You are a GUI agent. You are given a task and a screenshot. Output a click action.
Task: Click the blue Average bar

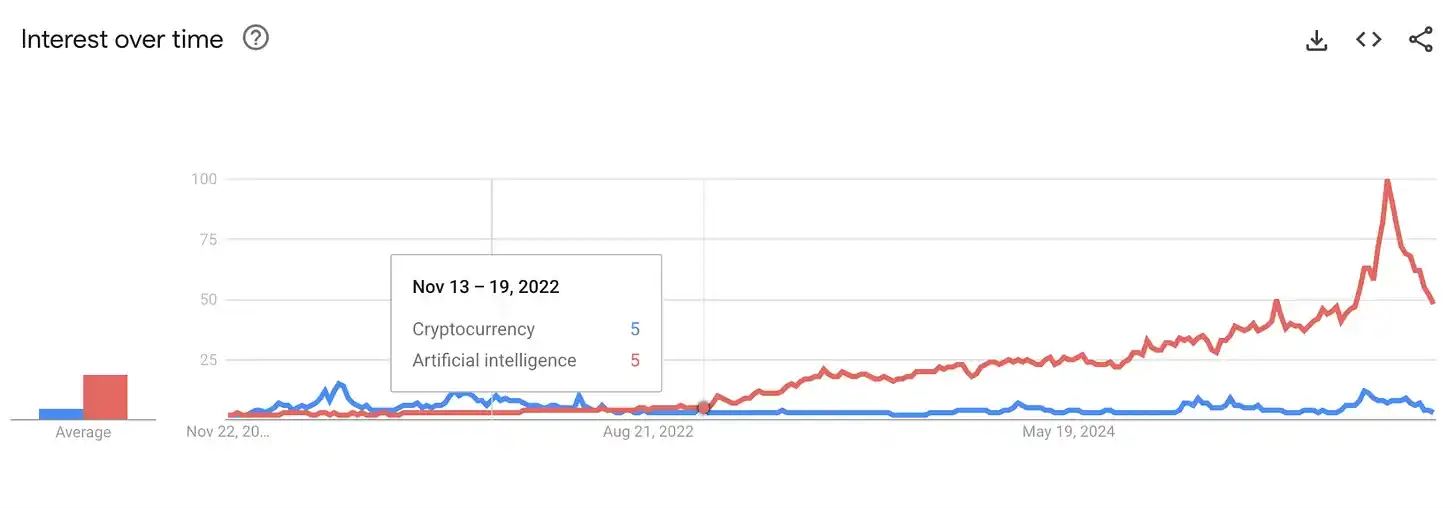point(61,414)
